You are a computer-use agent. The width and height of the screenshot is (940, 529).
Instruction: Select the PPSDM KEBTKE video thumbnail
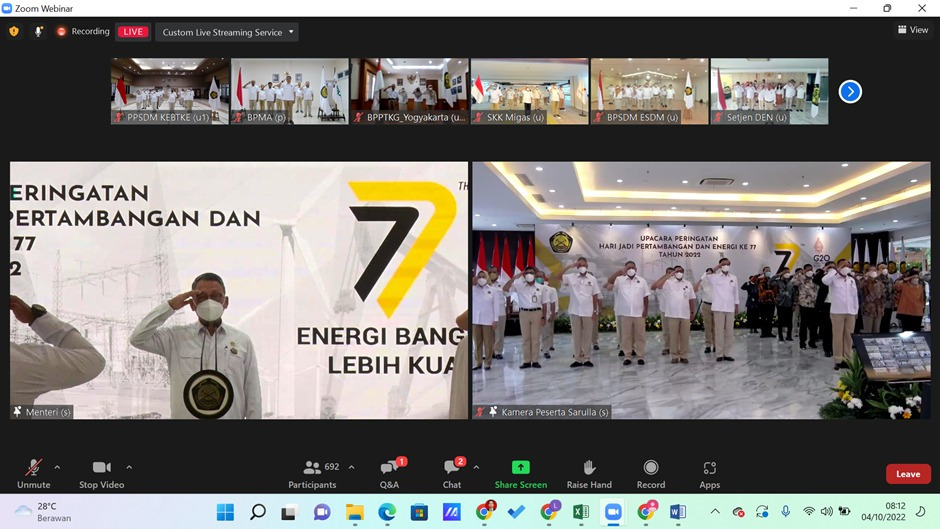click(x=170, y=91)
